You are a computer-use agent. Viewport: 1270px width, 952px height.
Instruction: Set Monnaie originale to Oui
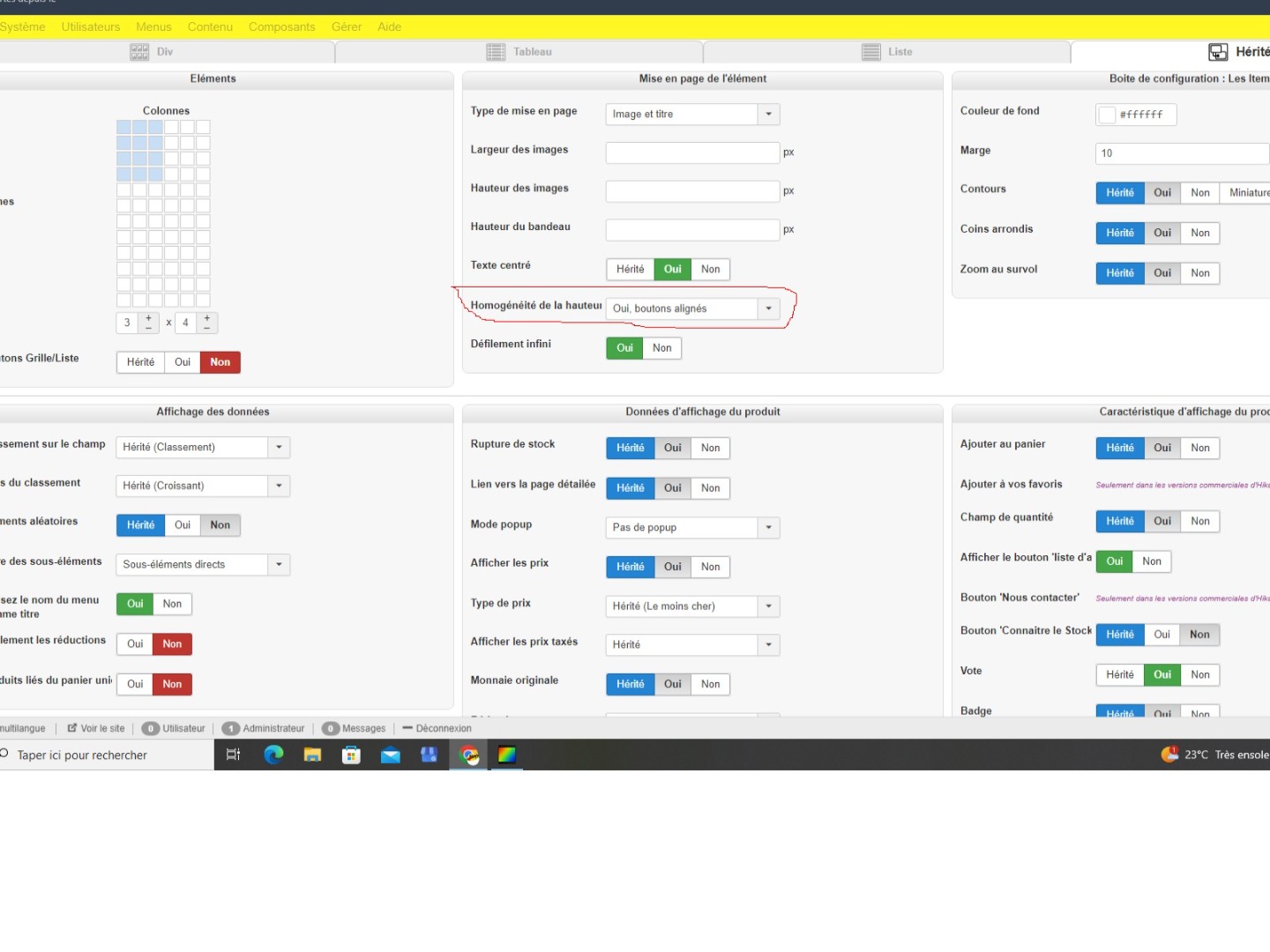pyautogui.click(x=673, y=684)
